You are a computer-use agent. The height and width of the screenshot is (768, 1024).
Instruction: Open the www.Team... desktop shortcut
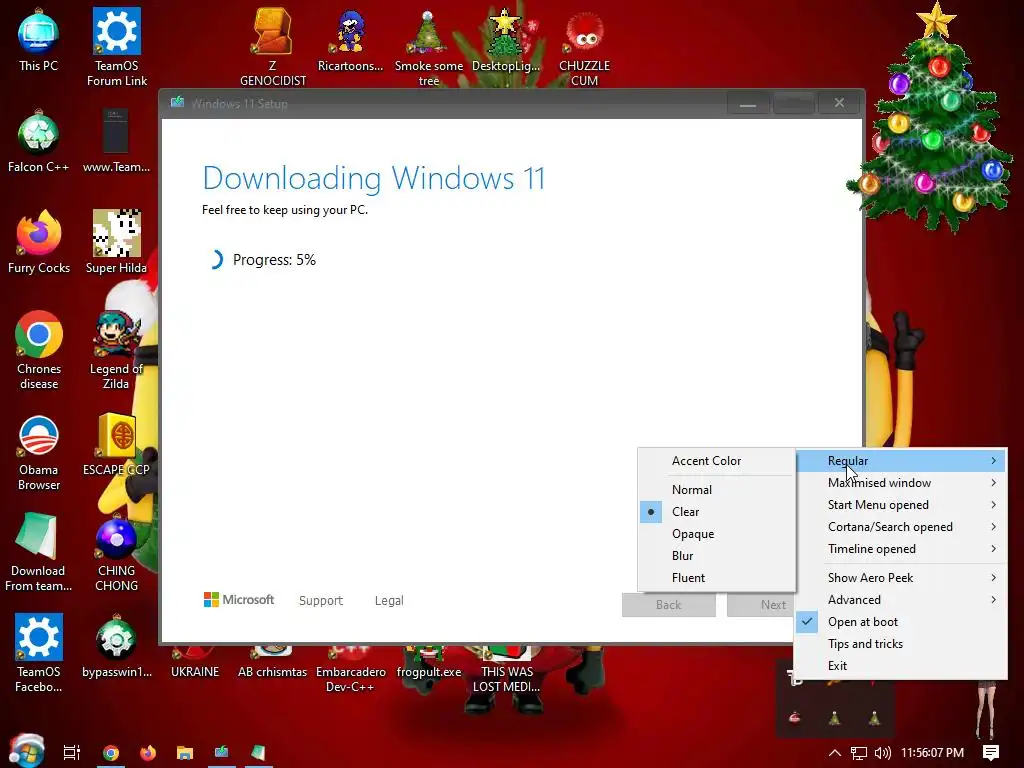[117, 142]
